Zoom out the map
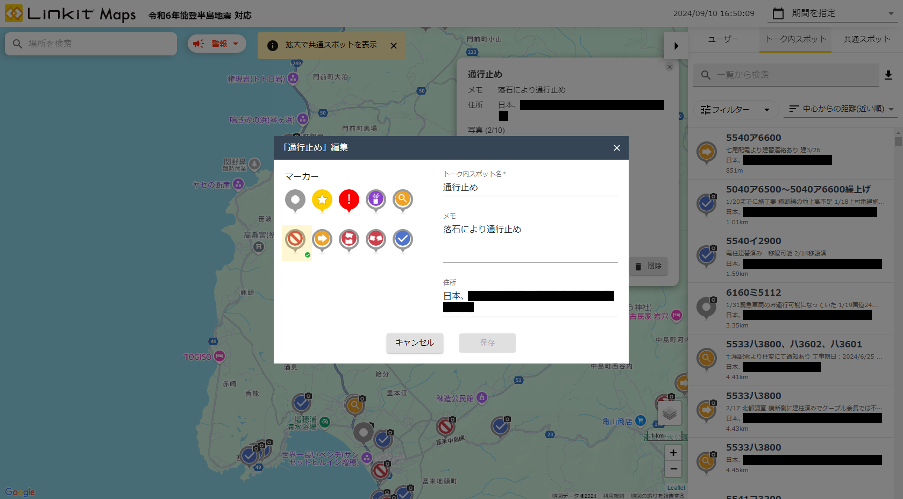This screenshot has height=499, width=903. (x=673, y=470)
